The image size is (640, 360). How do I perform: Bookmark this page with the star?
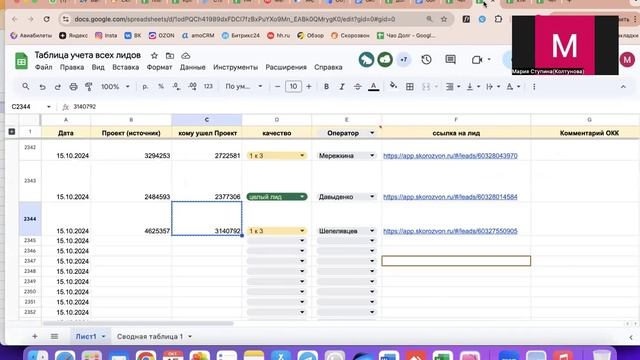click(444, 19)
